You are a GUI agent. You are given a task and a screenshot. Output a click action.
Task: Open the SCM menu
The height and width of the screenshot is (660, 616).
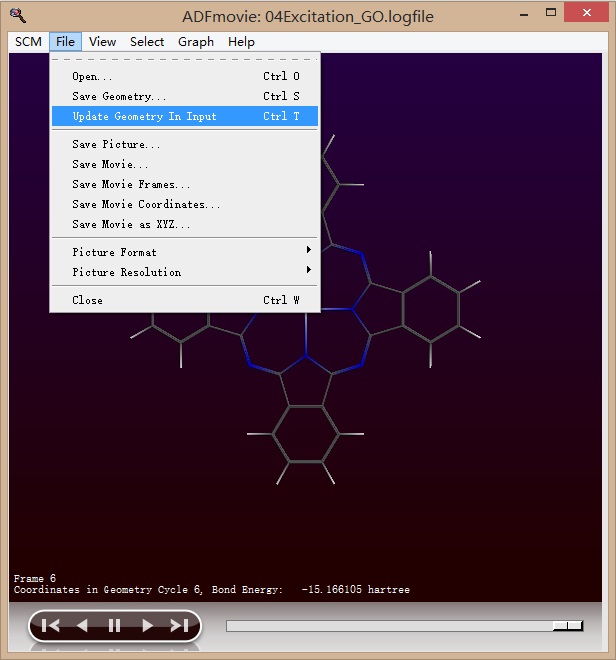pyautogui.click(x=28, y=42)
